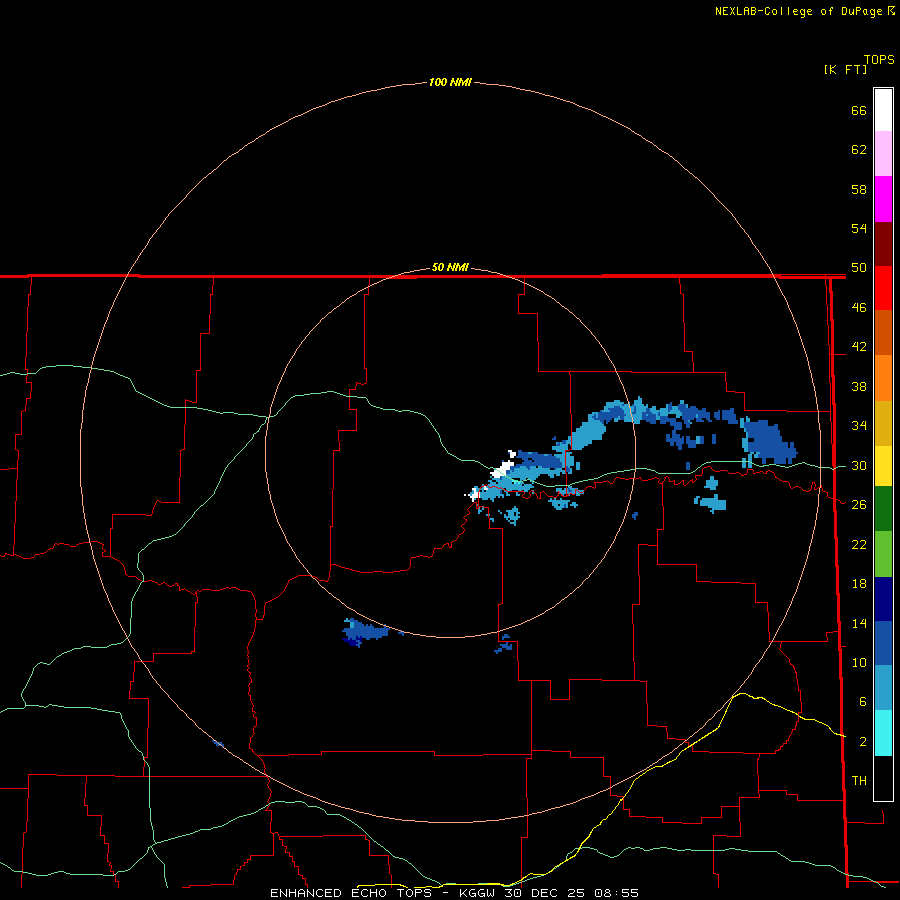Click the cyan legend swatch beside 2
Screen dimensions: 900x900
pos(883,733)
